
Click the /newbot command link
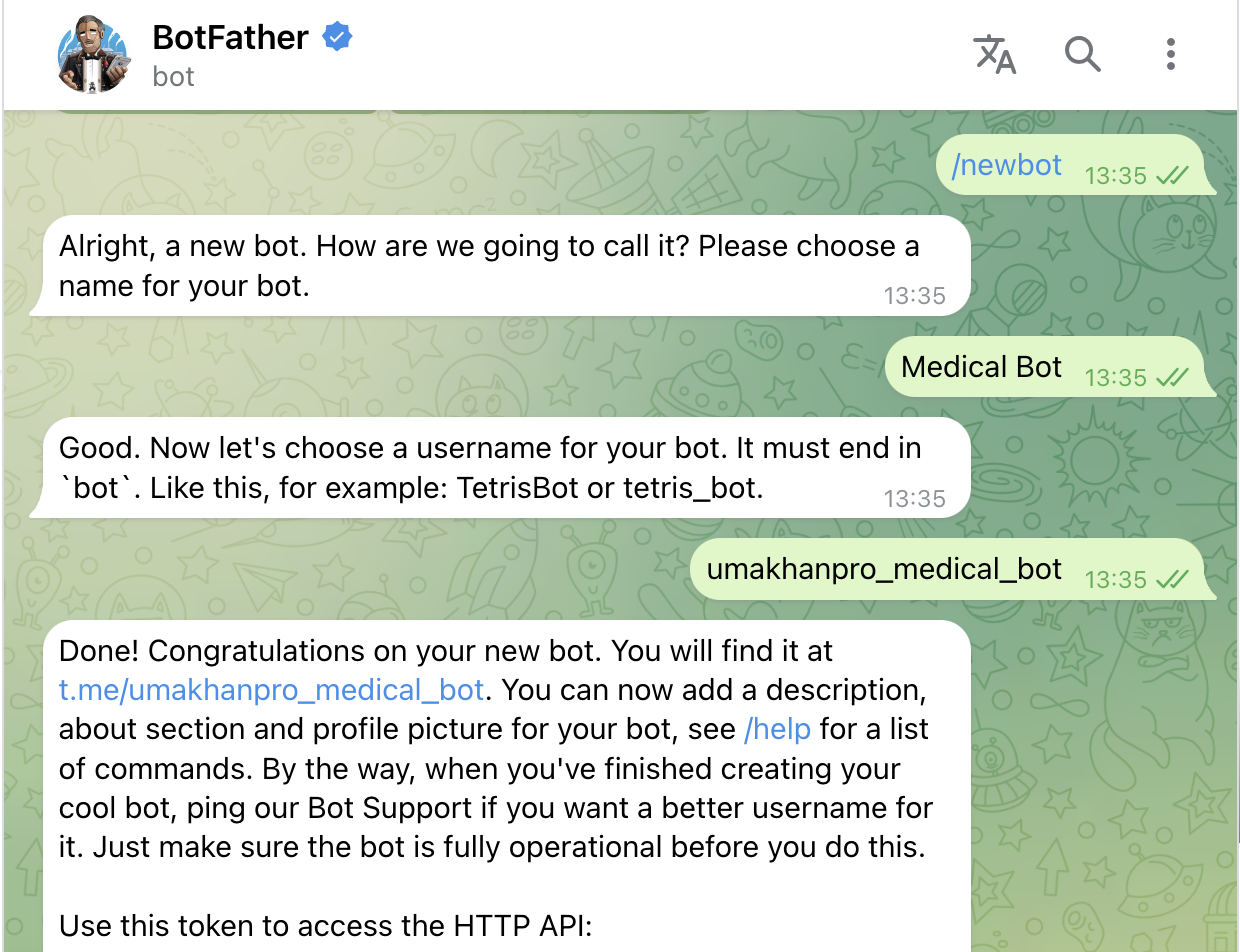coord(1006,165)
